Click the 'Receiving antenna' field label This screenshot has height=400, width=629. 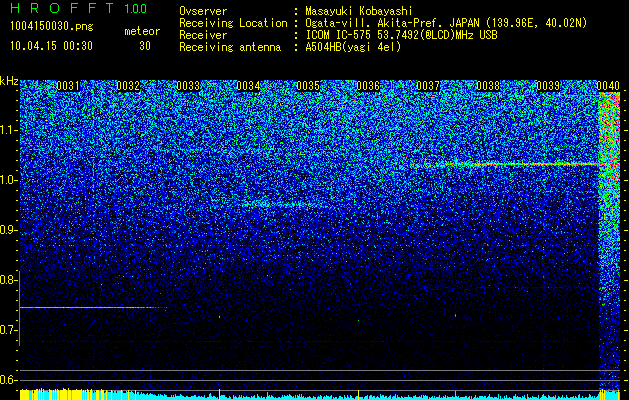tap(230, 47)
